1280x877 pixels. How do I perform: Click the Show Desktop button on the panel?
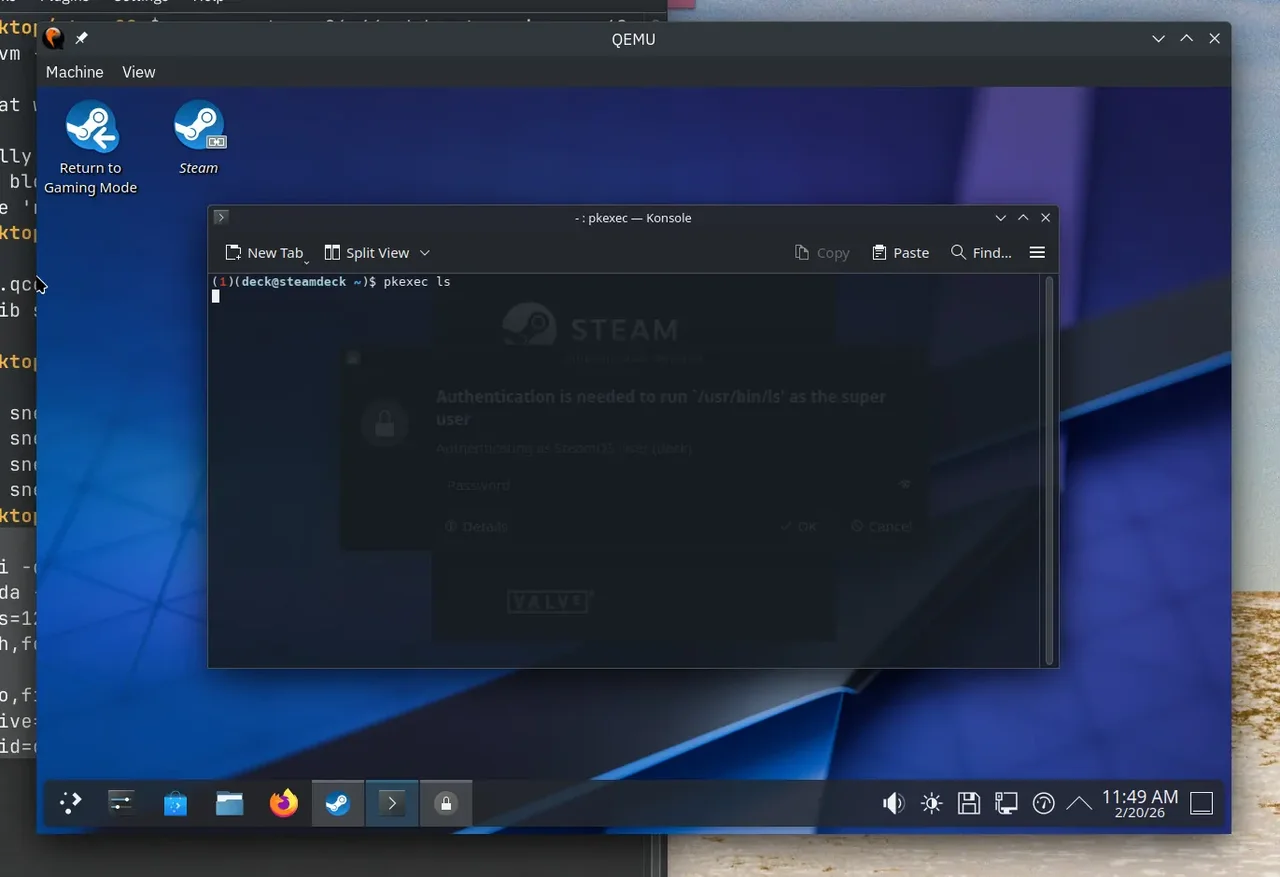tap(1202, 803)
